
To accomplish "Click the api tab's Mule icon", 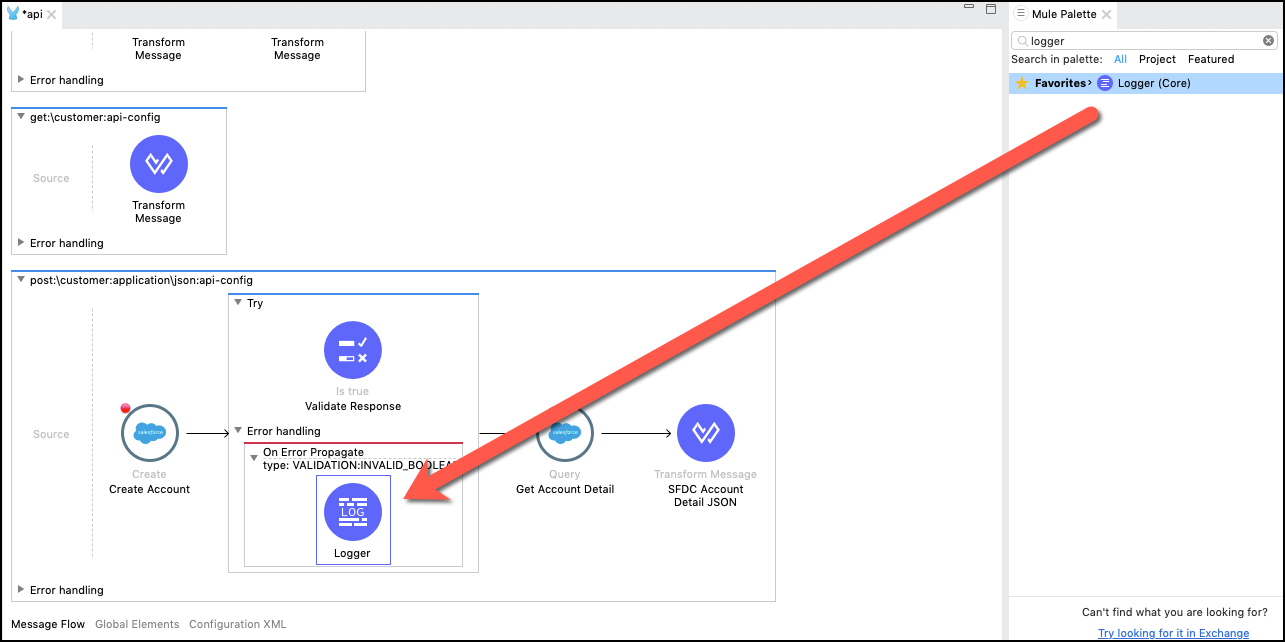I will point(13,14).
